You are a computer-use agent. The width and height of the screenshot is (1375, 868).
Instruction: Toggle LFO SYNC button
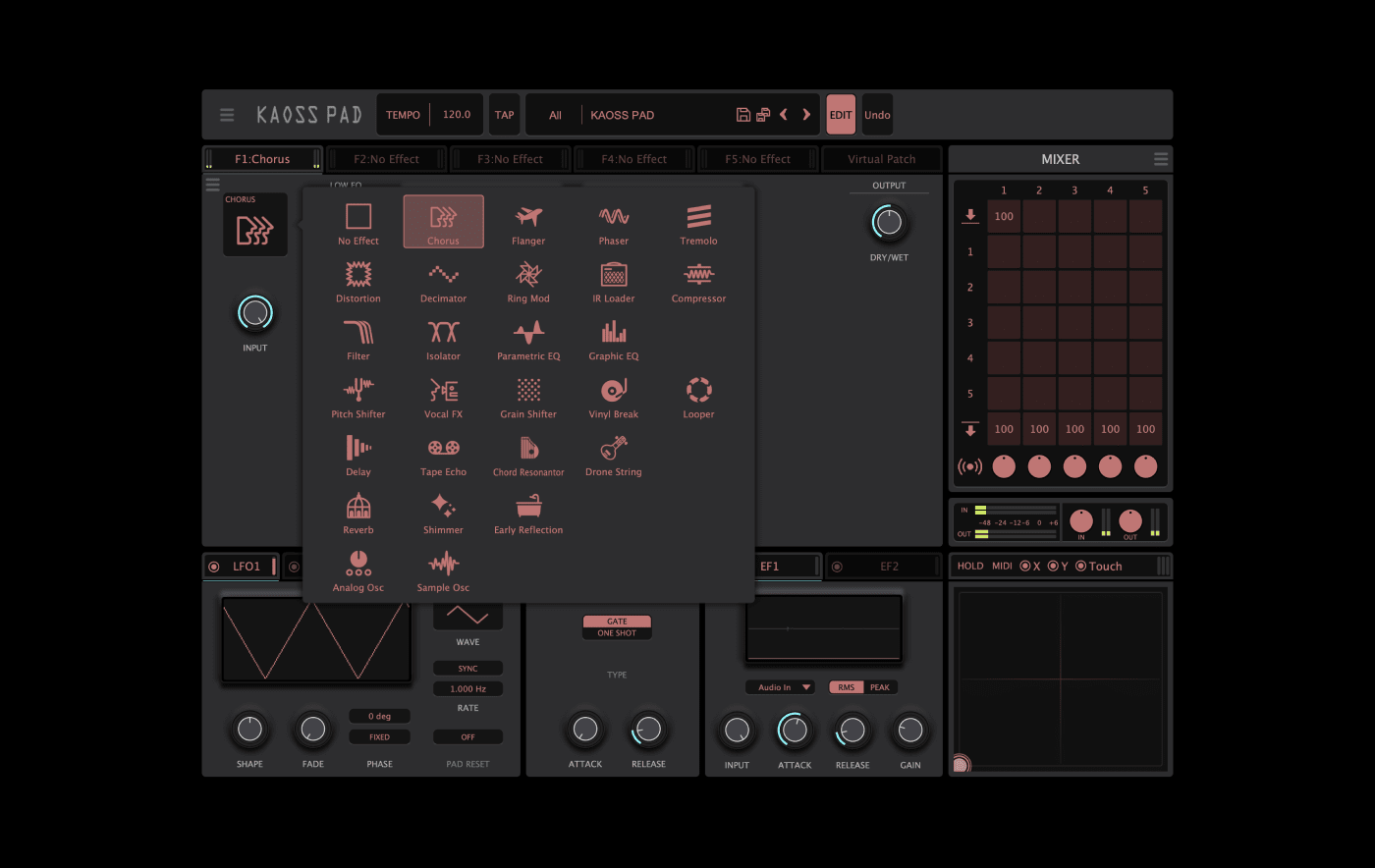[467, 668]
